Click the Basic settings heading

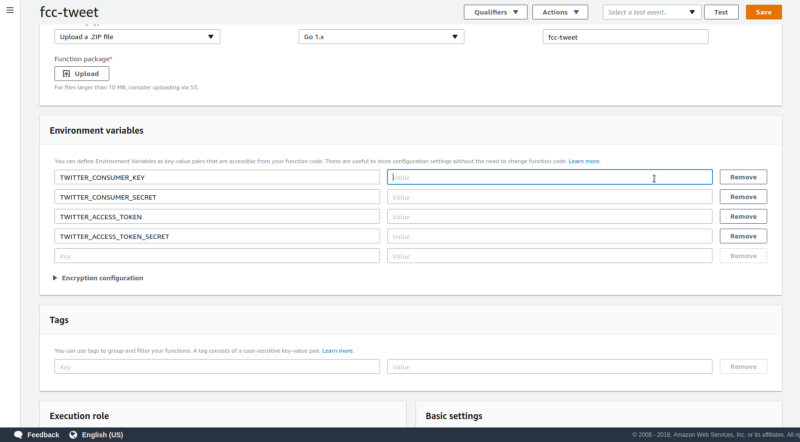[x=454, y=416]
